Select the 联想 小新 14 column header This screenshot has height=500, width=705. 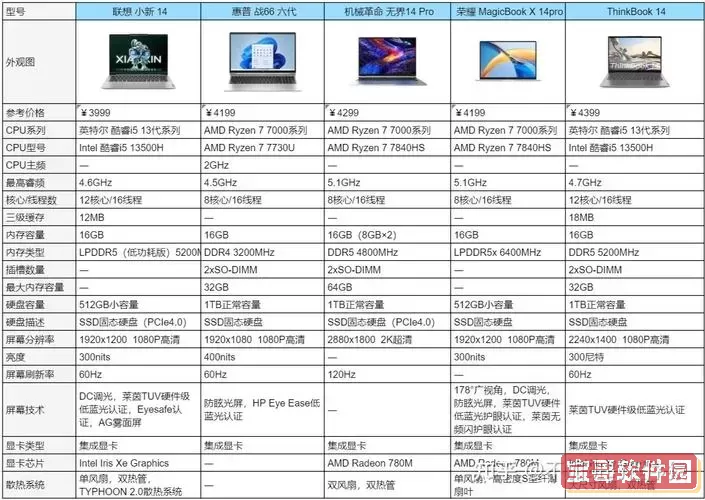(138, 12)
